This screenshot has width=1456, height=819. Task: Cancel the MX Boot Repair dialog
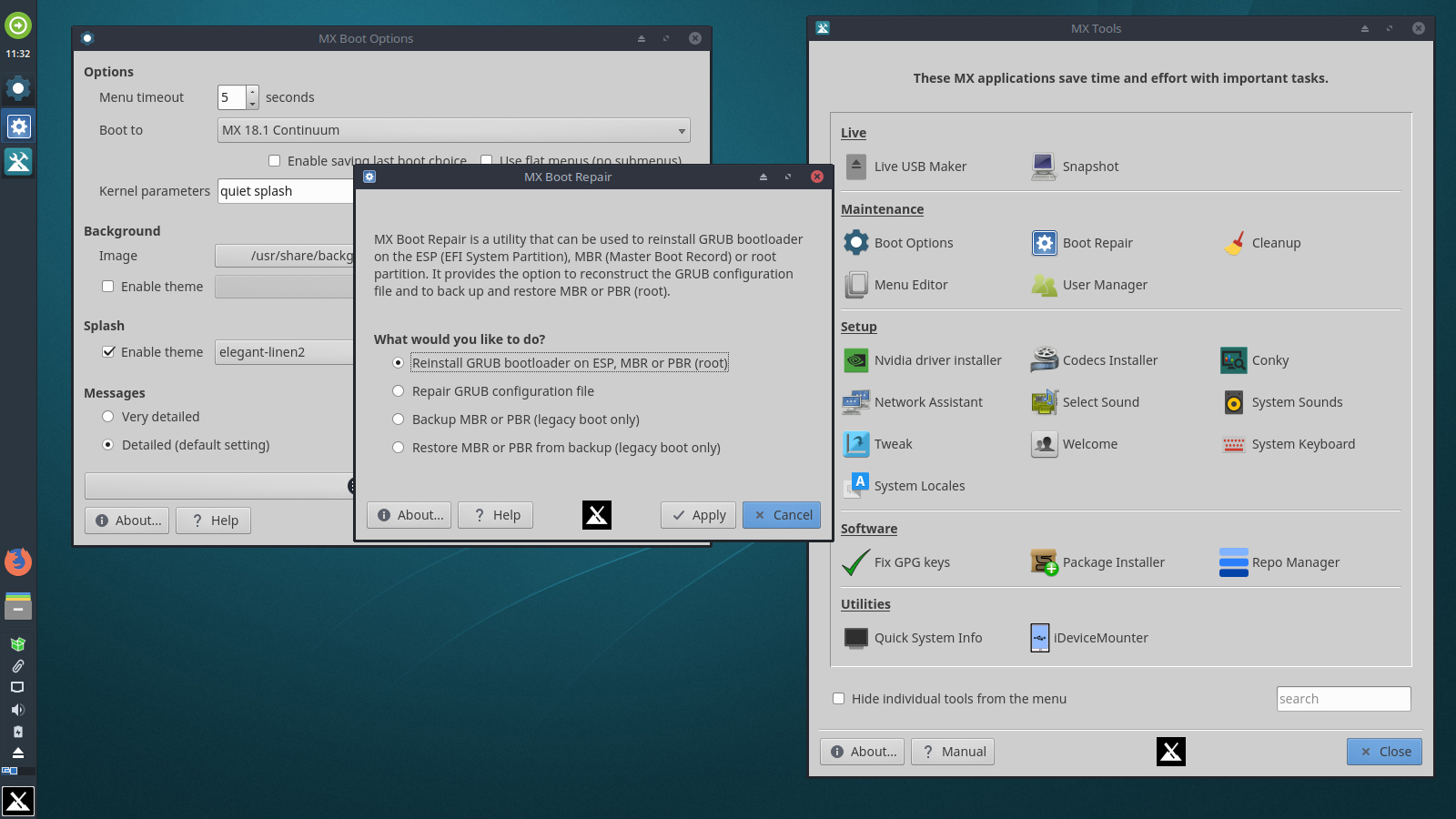click(782, 515)
